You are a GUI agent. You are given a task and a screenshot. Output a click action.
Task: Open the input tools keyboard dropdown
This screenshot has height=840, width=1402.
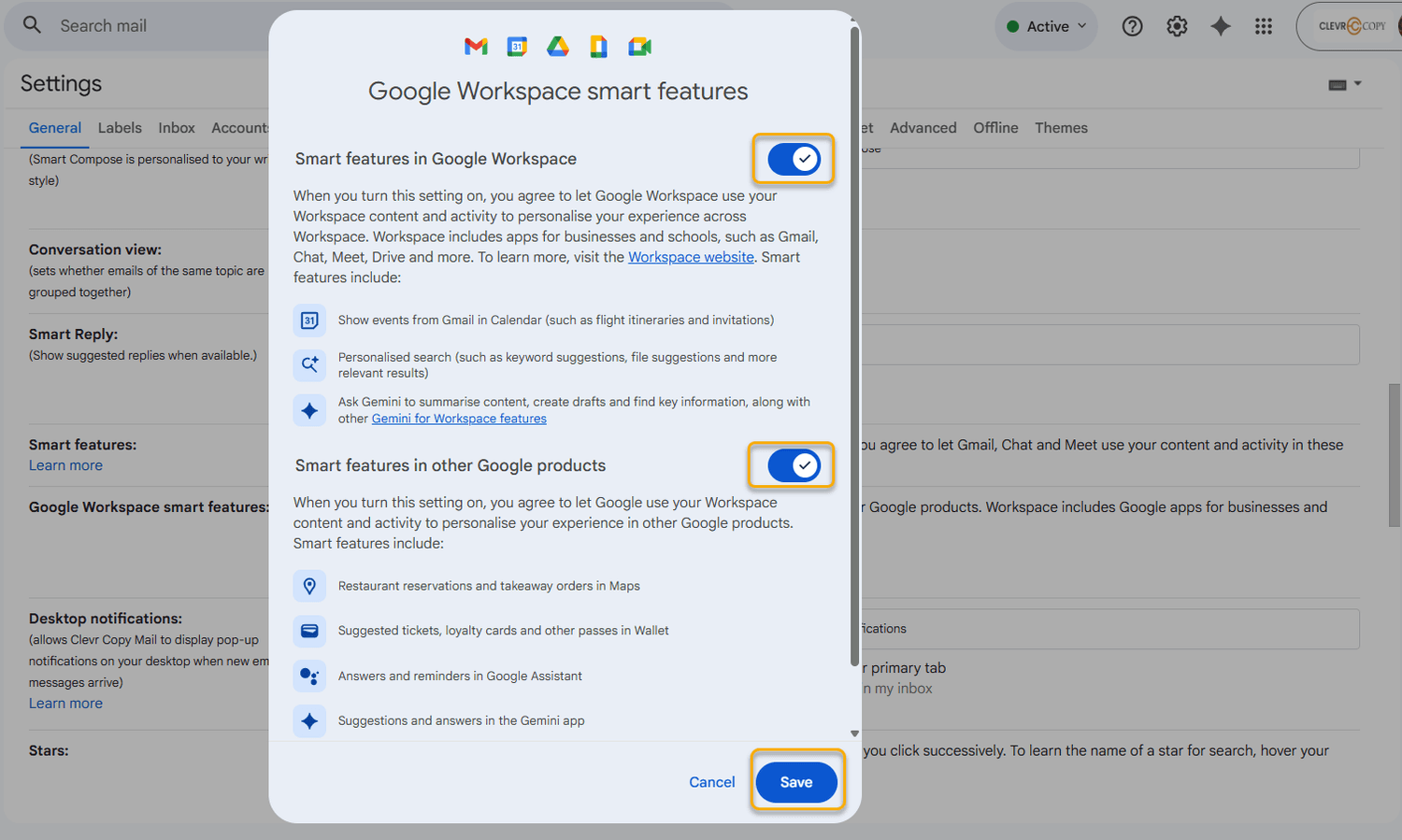(x=1344, y=84)
